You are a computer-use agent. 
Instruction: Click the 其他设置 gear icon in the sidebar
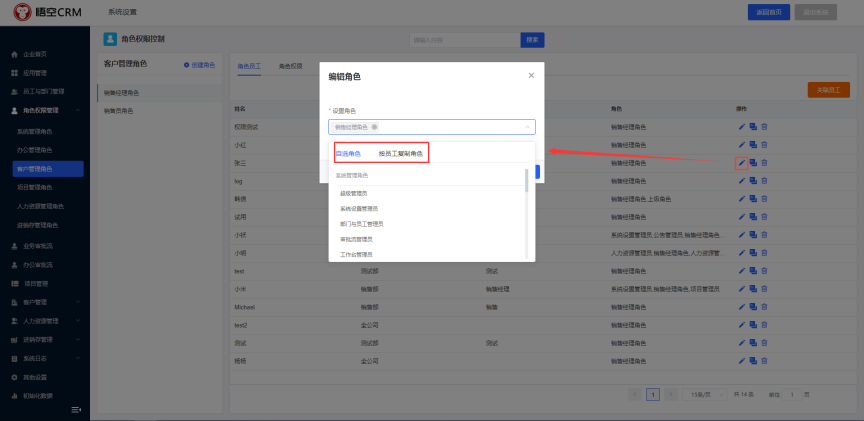point(15,377)
